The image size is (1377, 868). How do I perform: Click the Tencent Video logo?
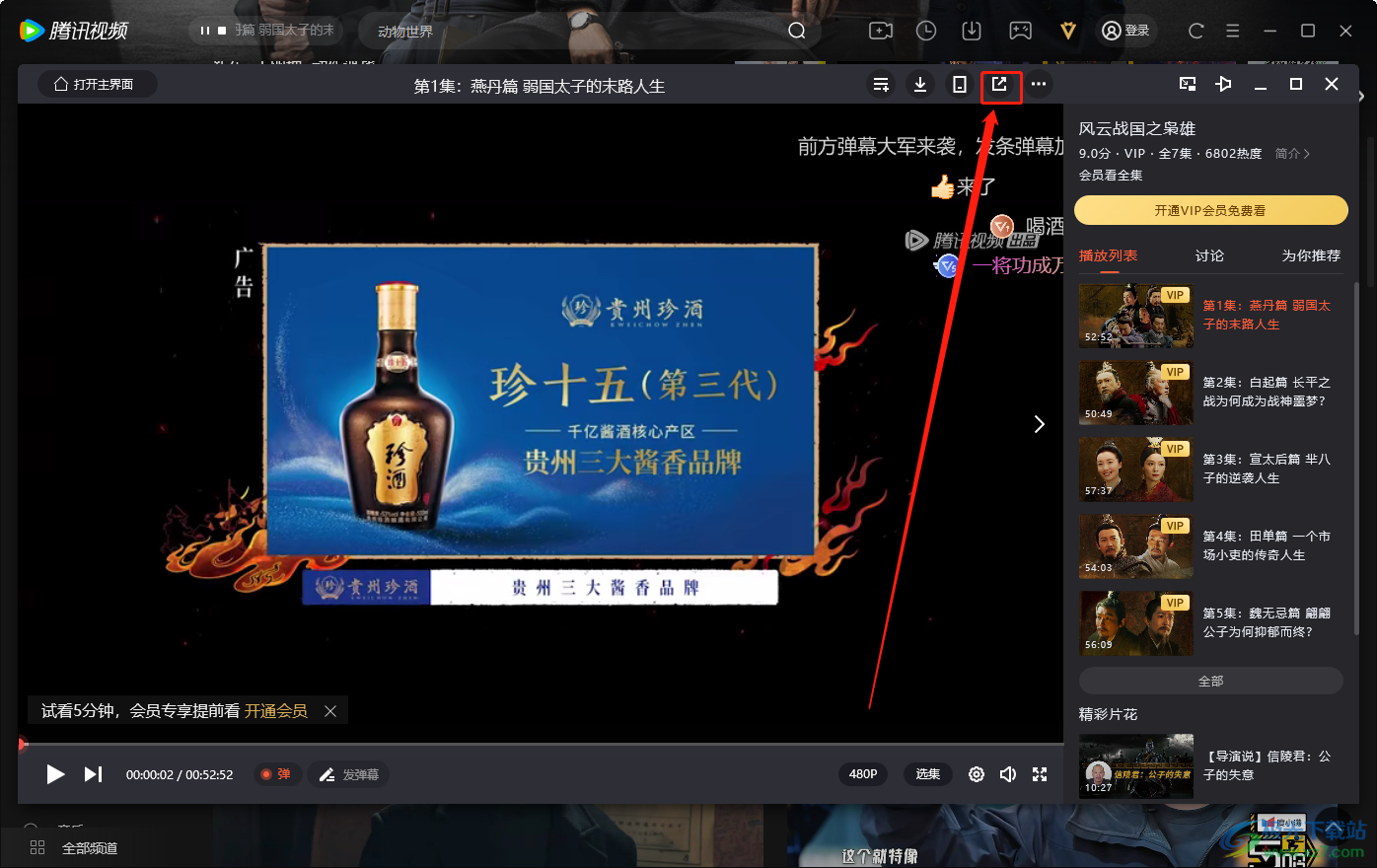point(74,31)
